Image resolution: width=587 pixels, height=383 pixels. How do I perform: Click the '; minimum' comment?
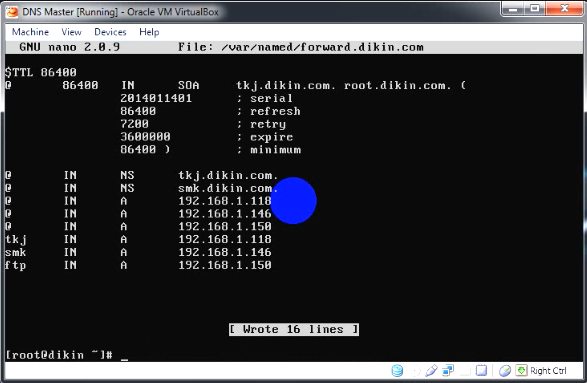click(x=268, y=150)
